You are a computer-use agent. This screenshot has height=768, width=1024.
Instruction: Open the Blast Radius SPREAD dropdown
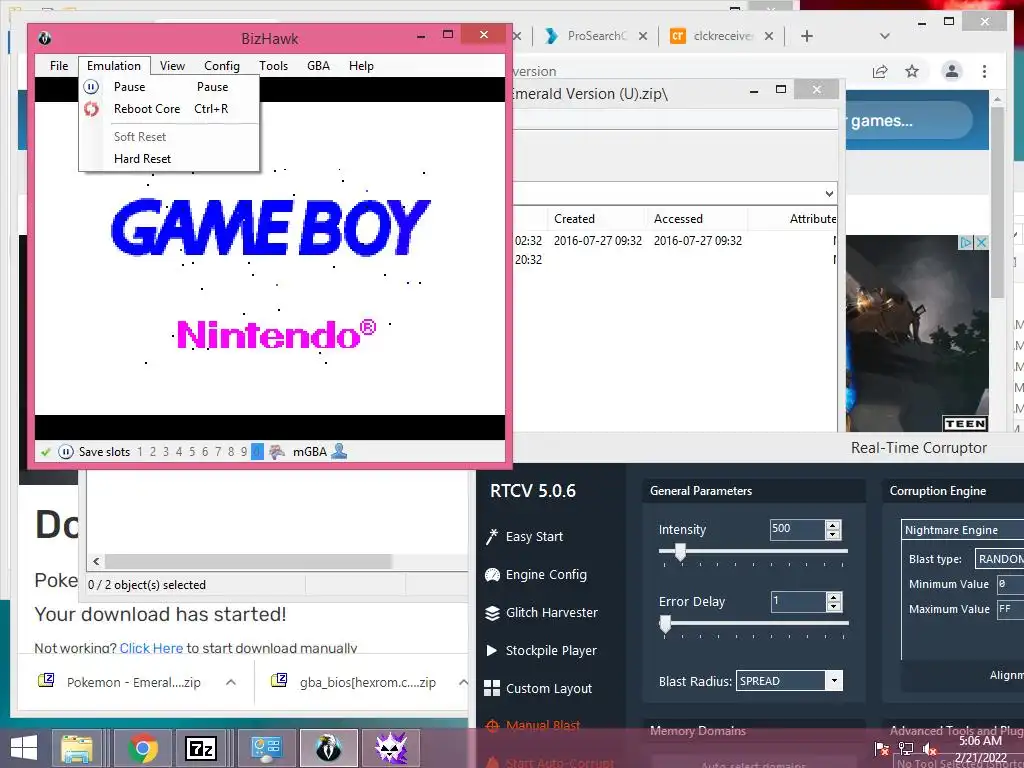790,681
